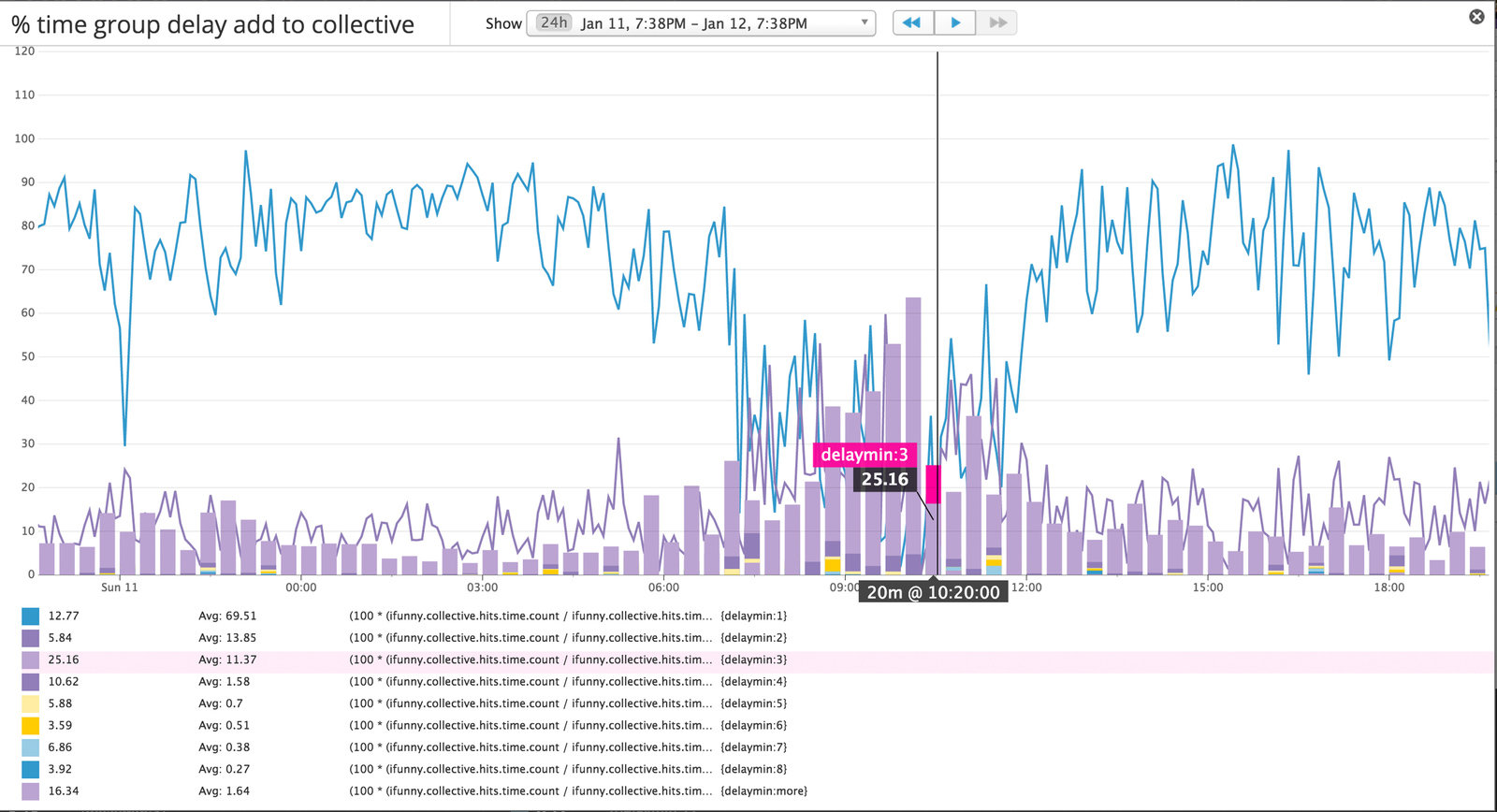Select the {delaymin:8} legend tag
1497x812 pixels.
(x=753, y=769)
